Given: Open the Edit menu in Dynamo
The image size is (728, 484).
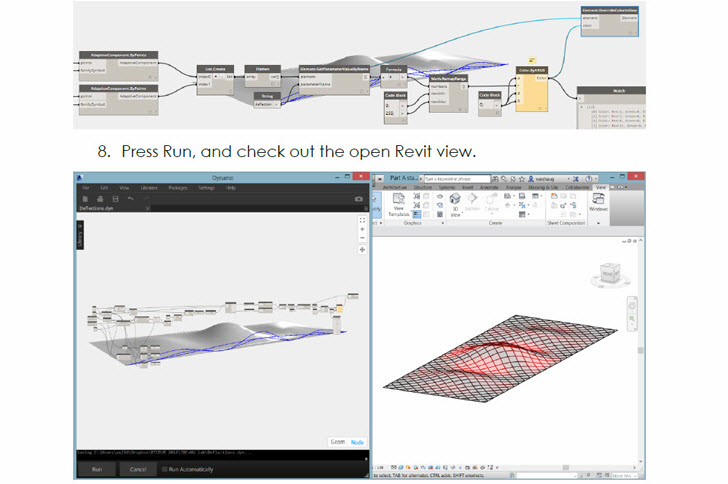Looking at the screenshot, I should pyautogui.click(x=104, y=188).
